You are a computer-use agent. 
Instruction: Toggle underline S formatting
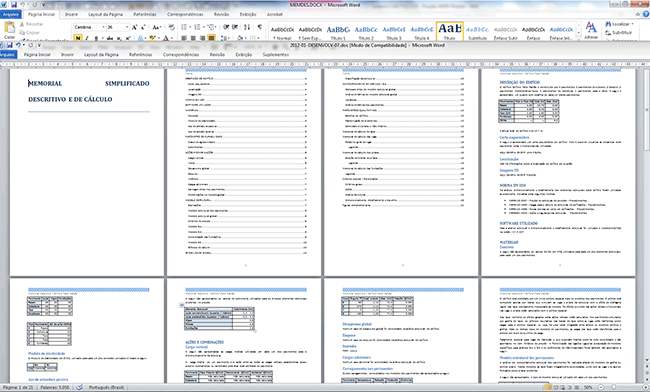(x=96, y=38)
